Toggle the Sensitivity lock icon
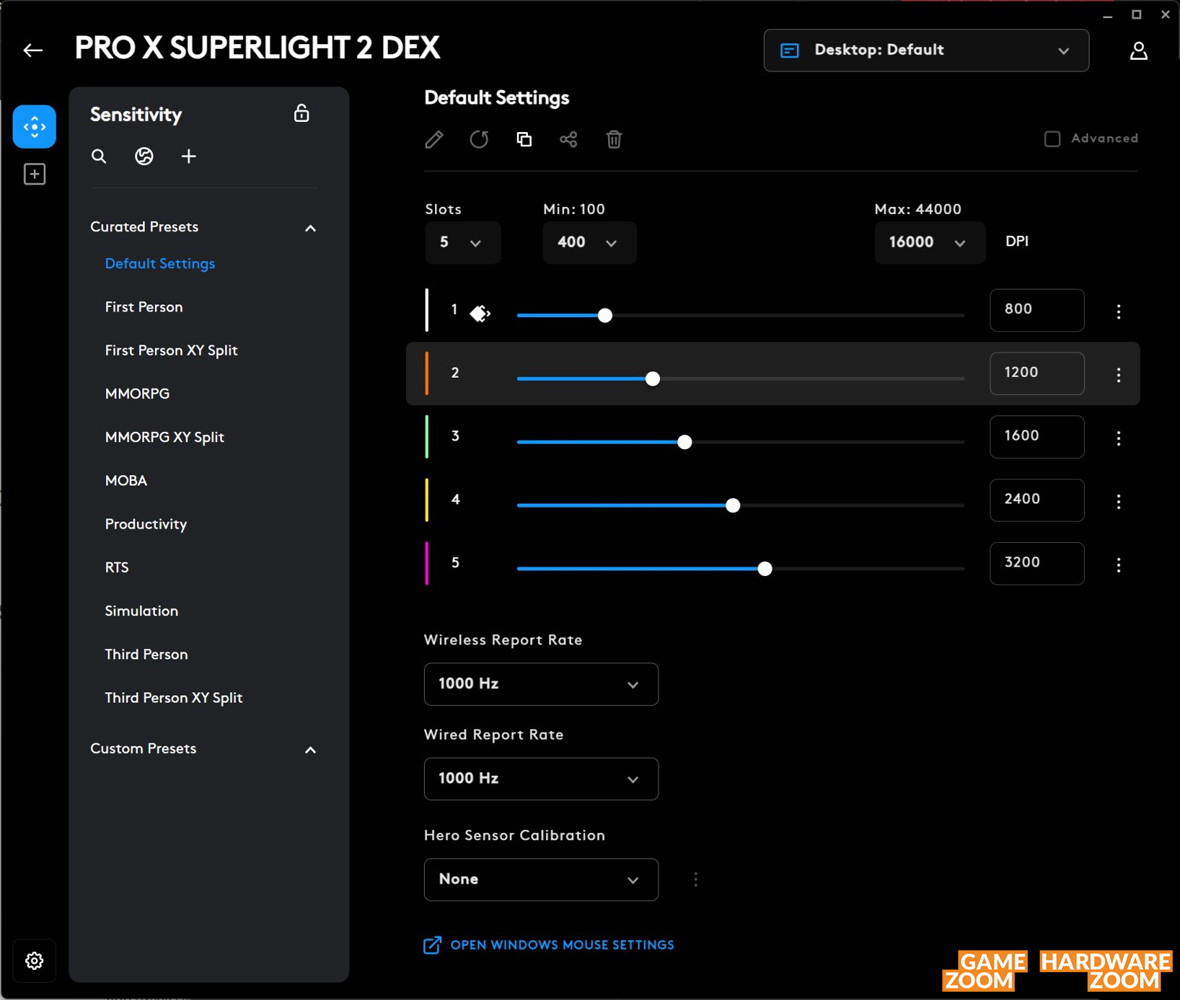Screen dimensions: 1180x1000 point(302,114)
